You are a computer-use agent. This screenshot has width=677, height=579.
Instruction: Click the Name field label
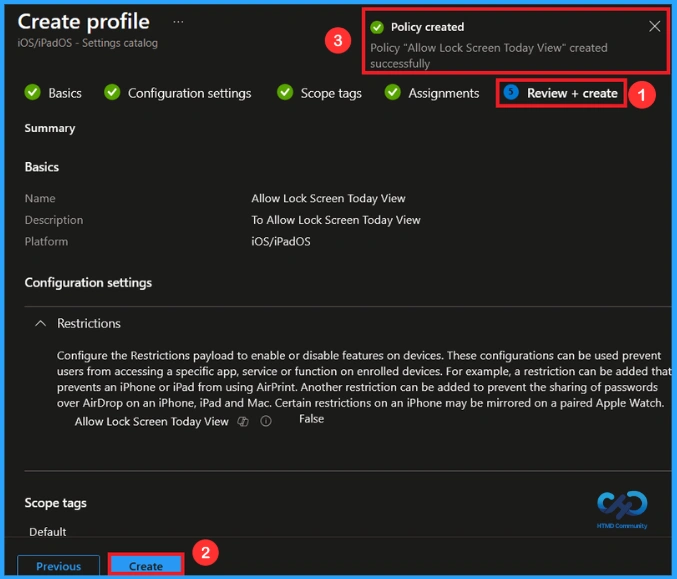[x=40, y=198]
